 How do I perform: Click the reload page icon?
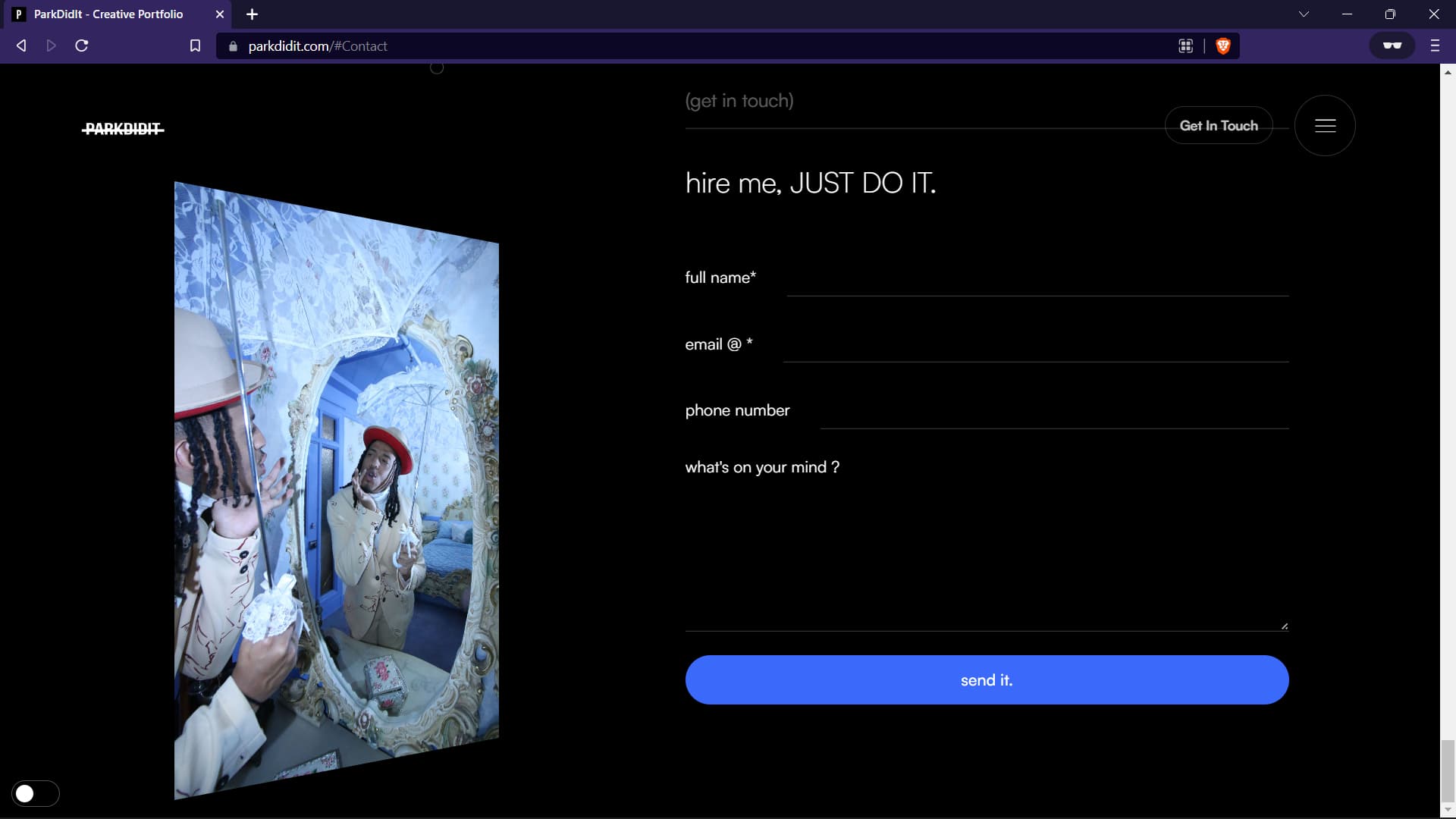82,45
